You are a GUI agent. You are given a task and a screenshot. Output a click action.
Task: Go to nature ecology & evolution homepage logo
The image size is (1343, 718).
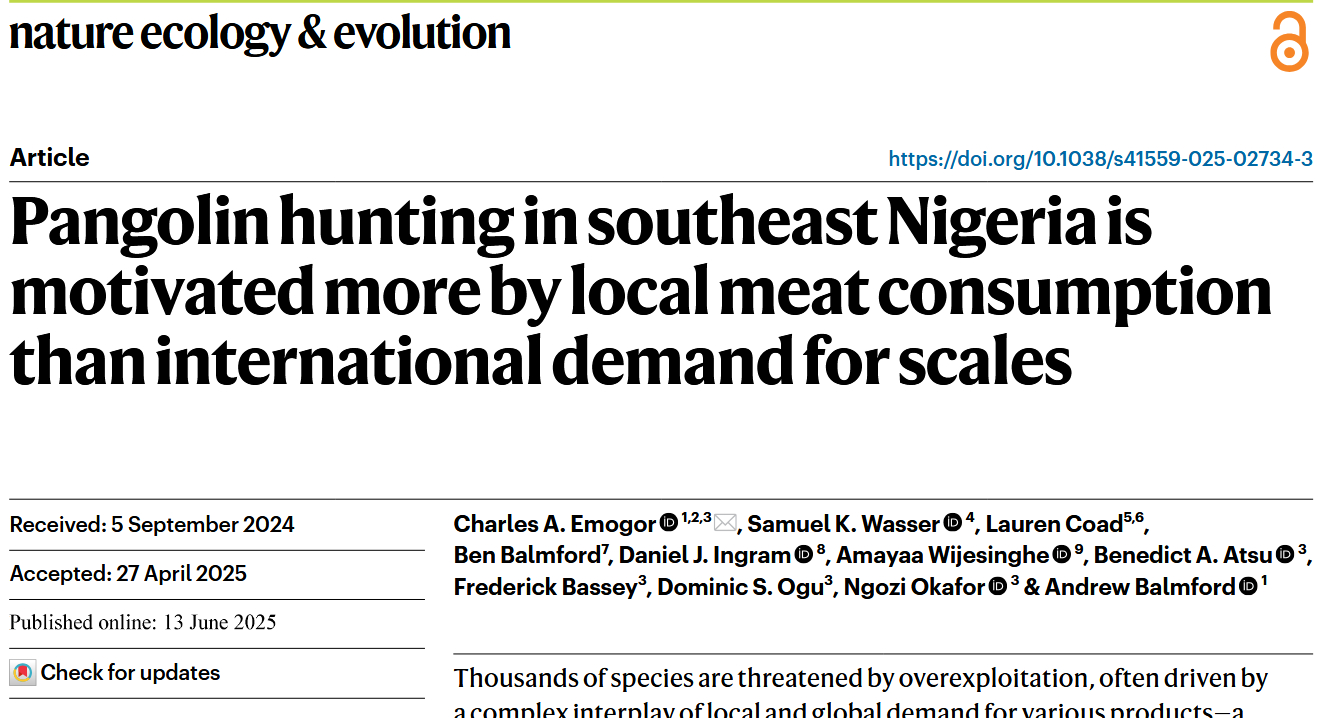(260, 34)
